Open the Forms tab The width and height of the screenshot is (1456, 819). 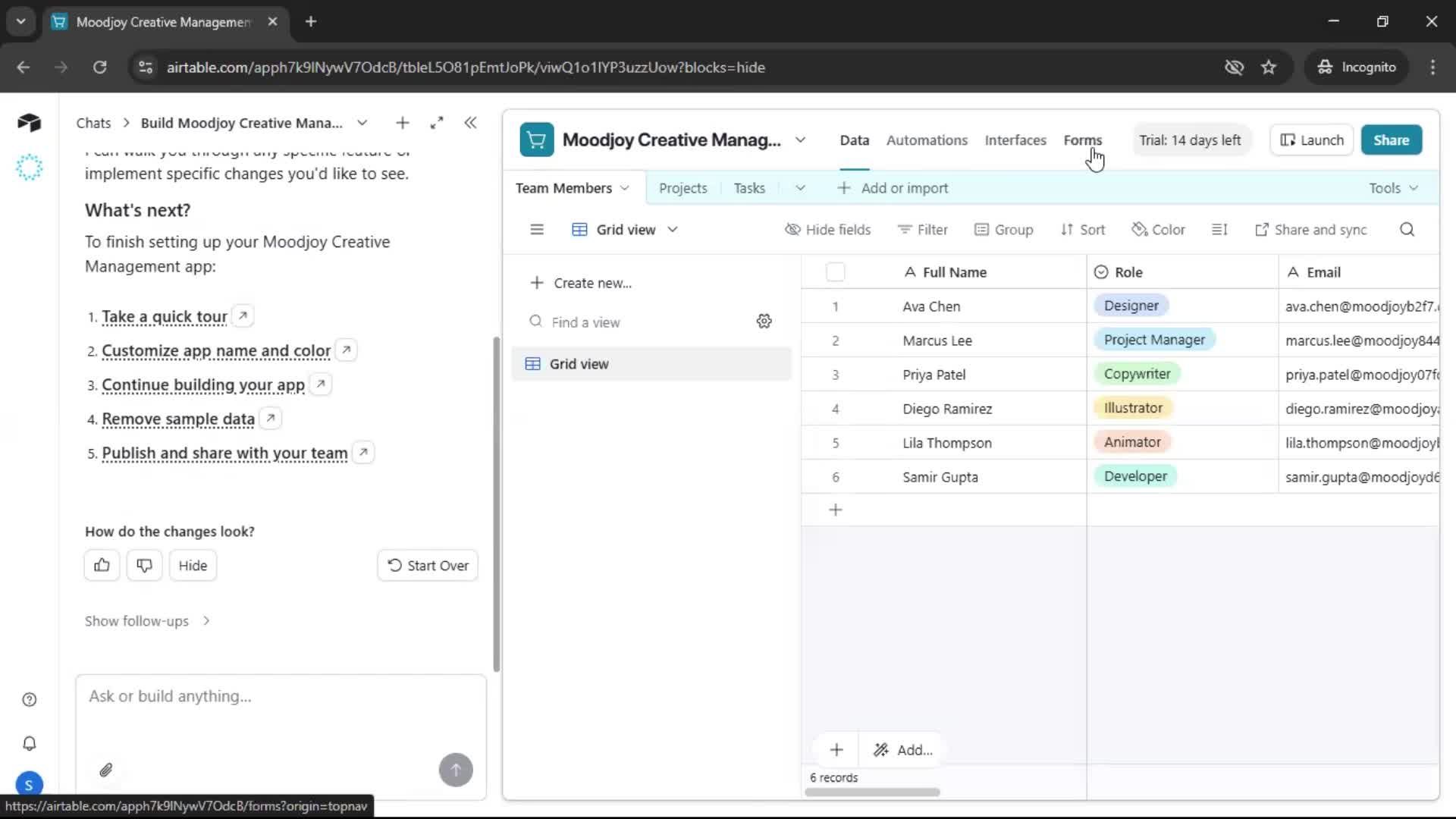point(1083,140)
